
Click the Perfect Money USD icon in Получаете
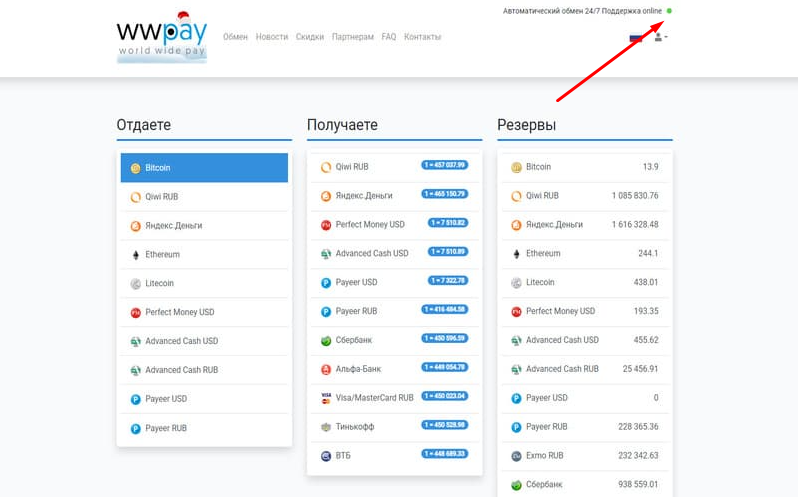(x=326, y=225)
